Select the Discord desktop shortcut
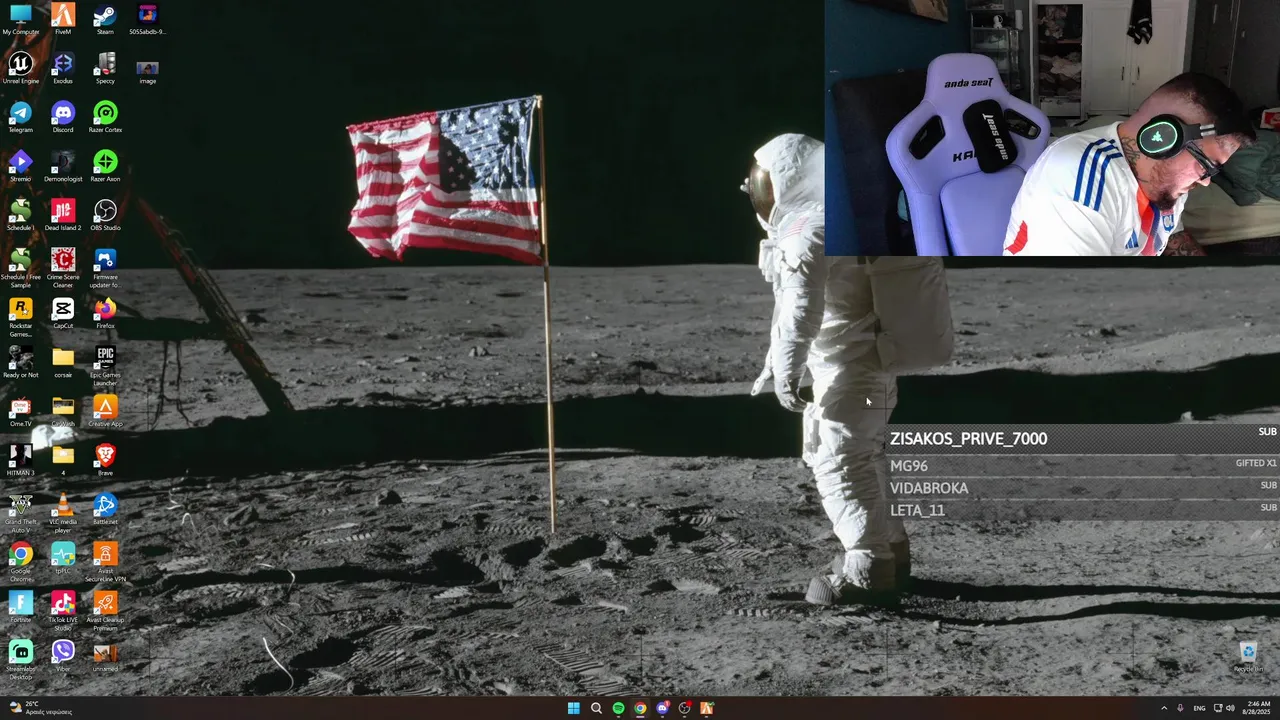Screen dimensions: 1280x720 pos(63,117)
